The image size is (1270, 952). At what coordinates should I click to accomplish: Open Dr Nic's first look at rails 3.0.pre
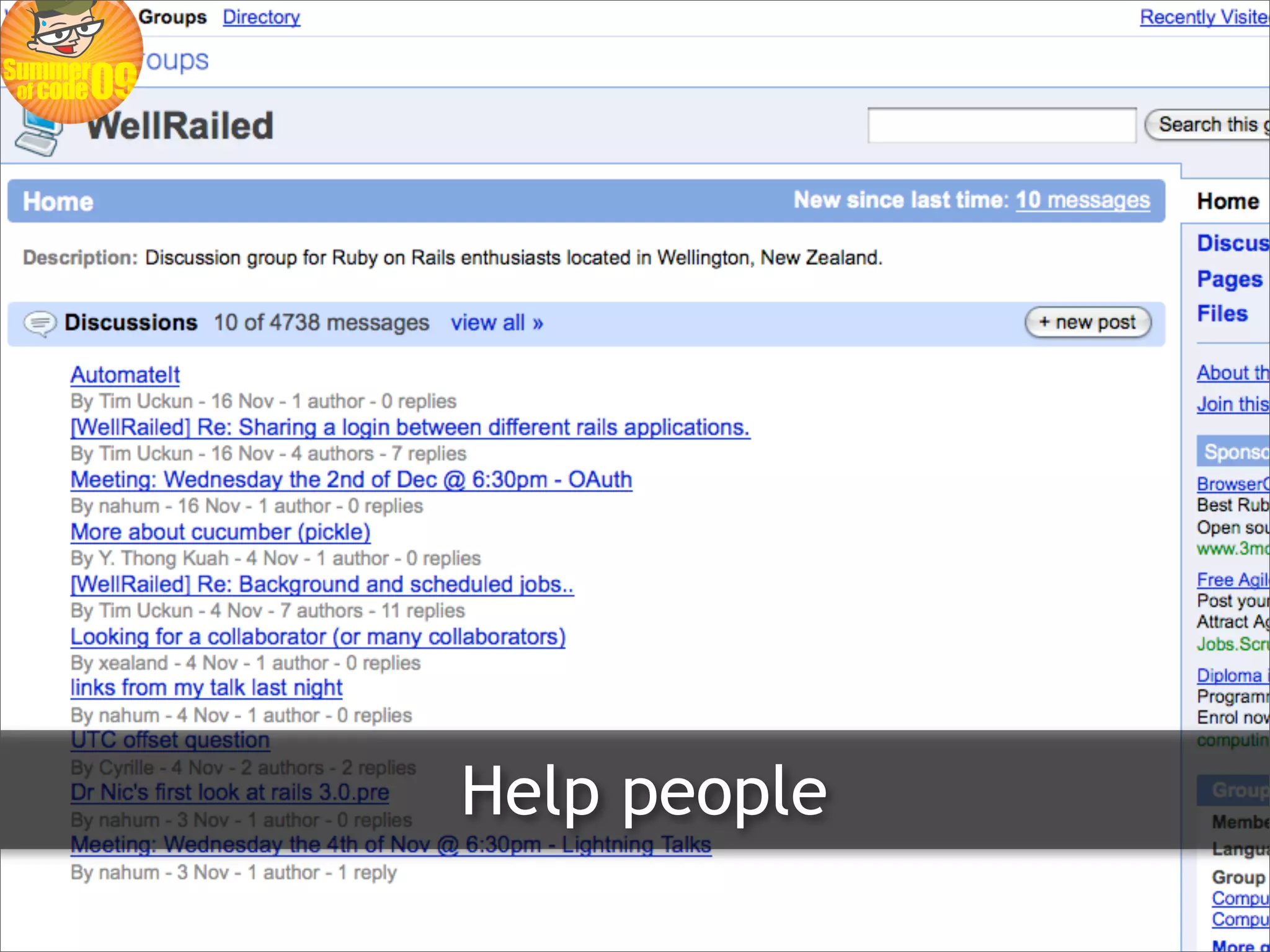point(229,792)
